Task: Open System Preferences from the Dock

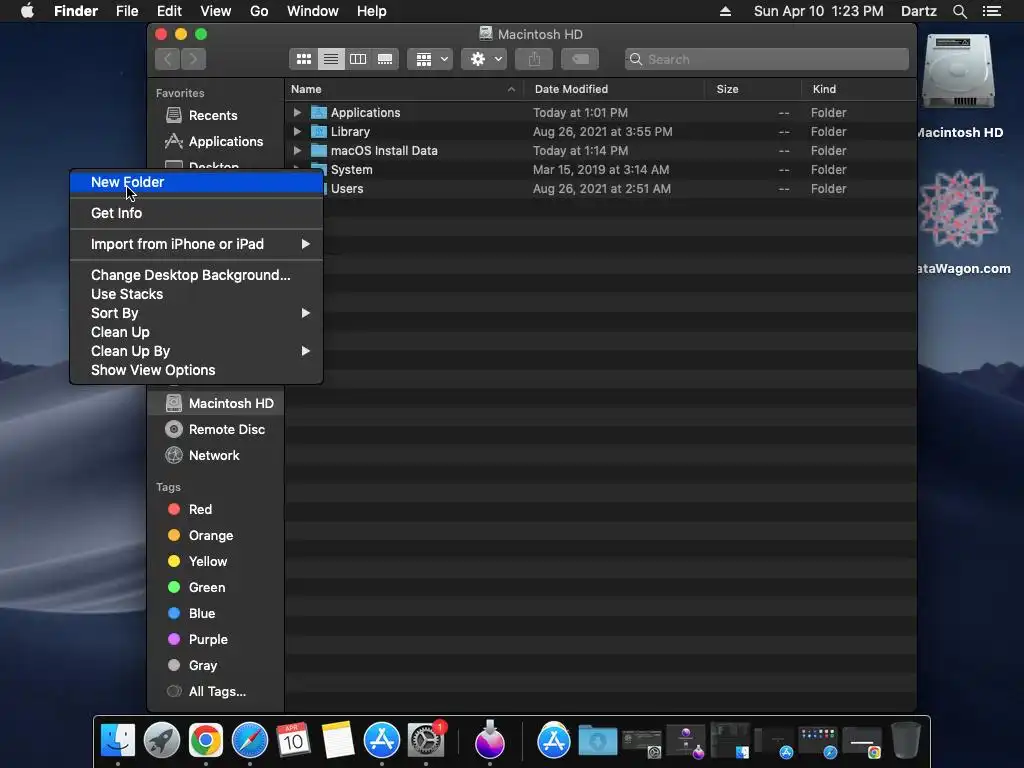Action: coord(426,741)
